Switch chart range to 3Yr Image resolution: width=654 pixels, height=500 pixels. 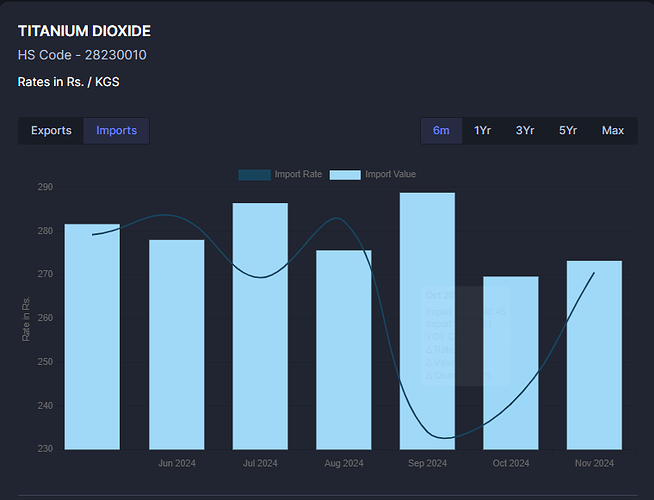[524, 131]
